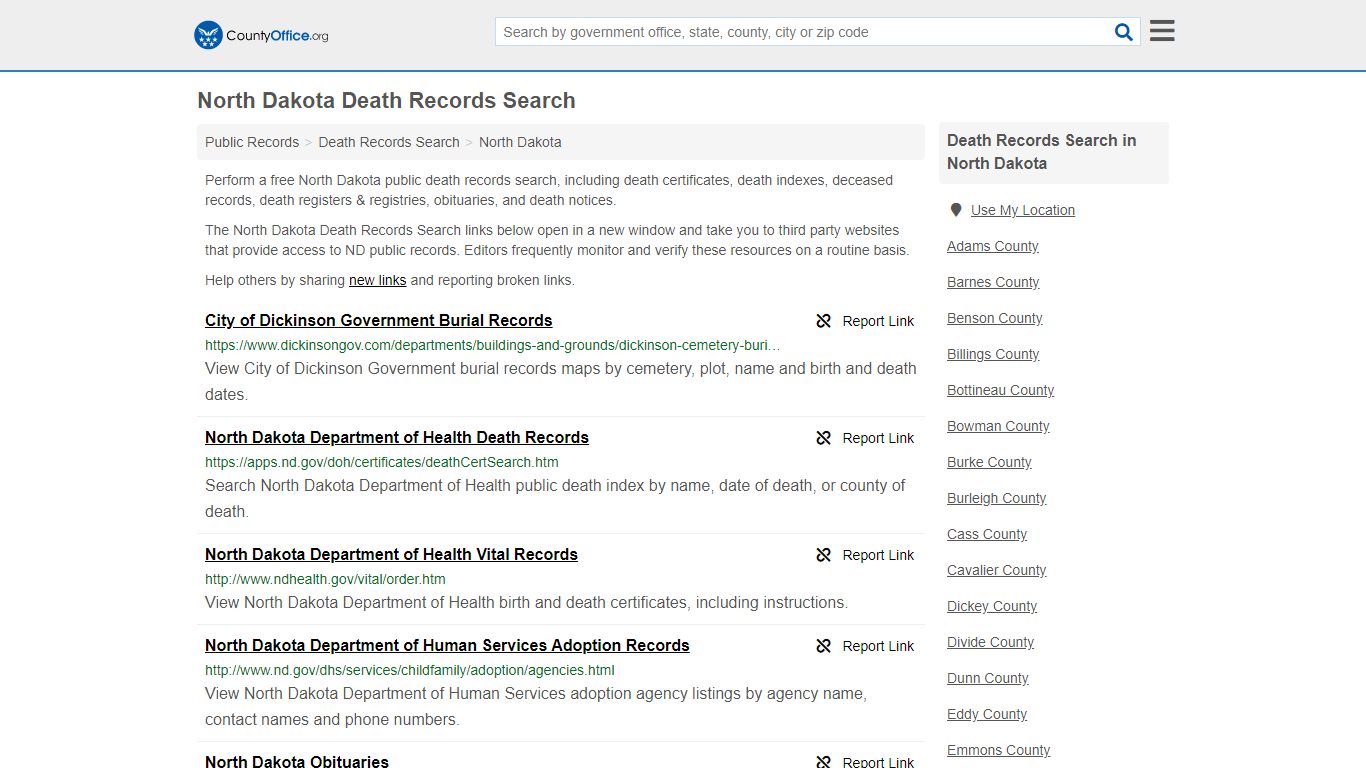Open Human Services Adoption Records link
This screenshot has width=1366, height=768.
(447, 646)
